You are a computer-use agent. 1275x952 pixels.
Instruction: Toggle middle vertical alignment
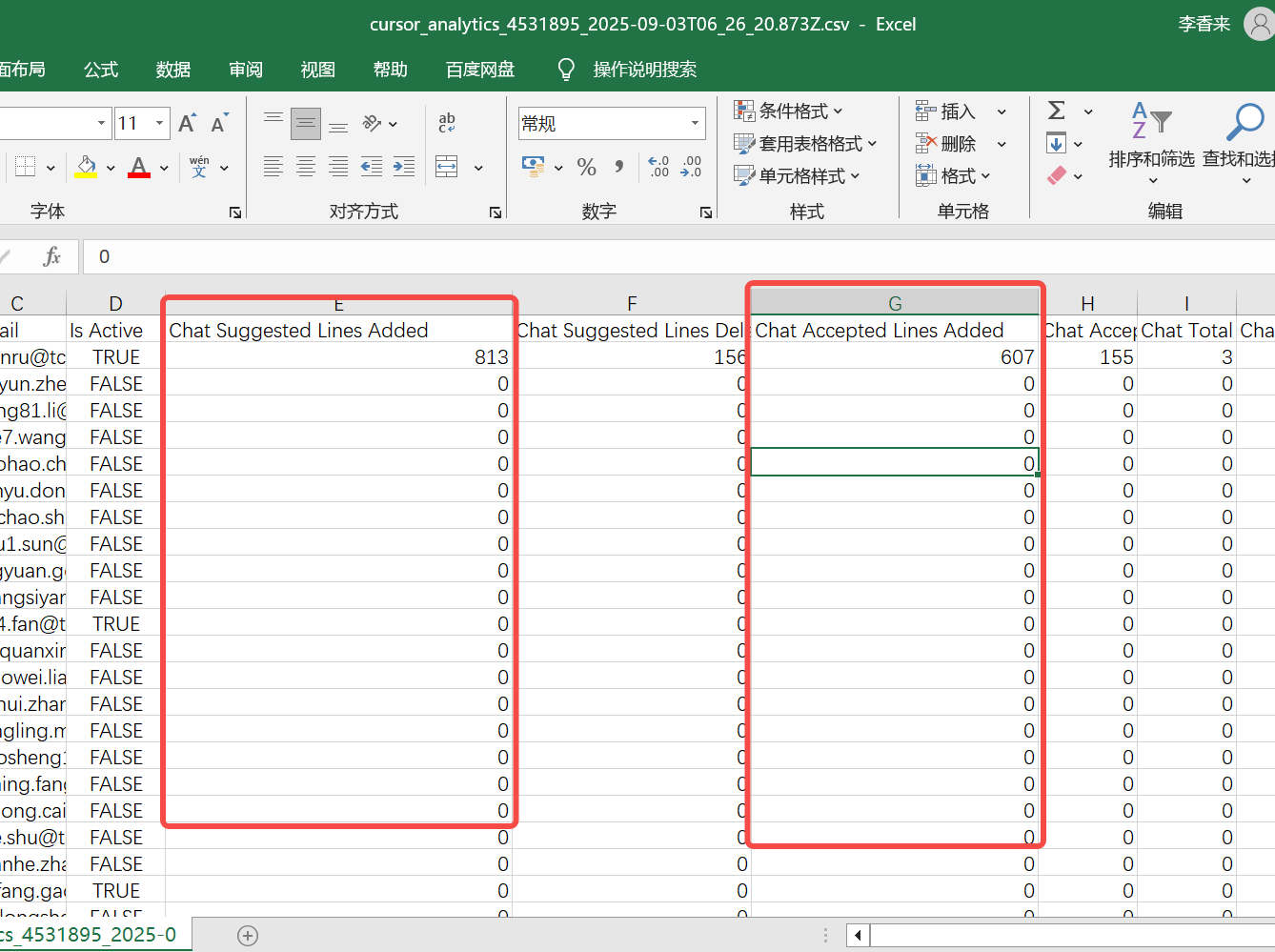pyautogui.click(x=306, y=123)
